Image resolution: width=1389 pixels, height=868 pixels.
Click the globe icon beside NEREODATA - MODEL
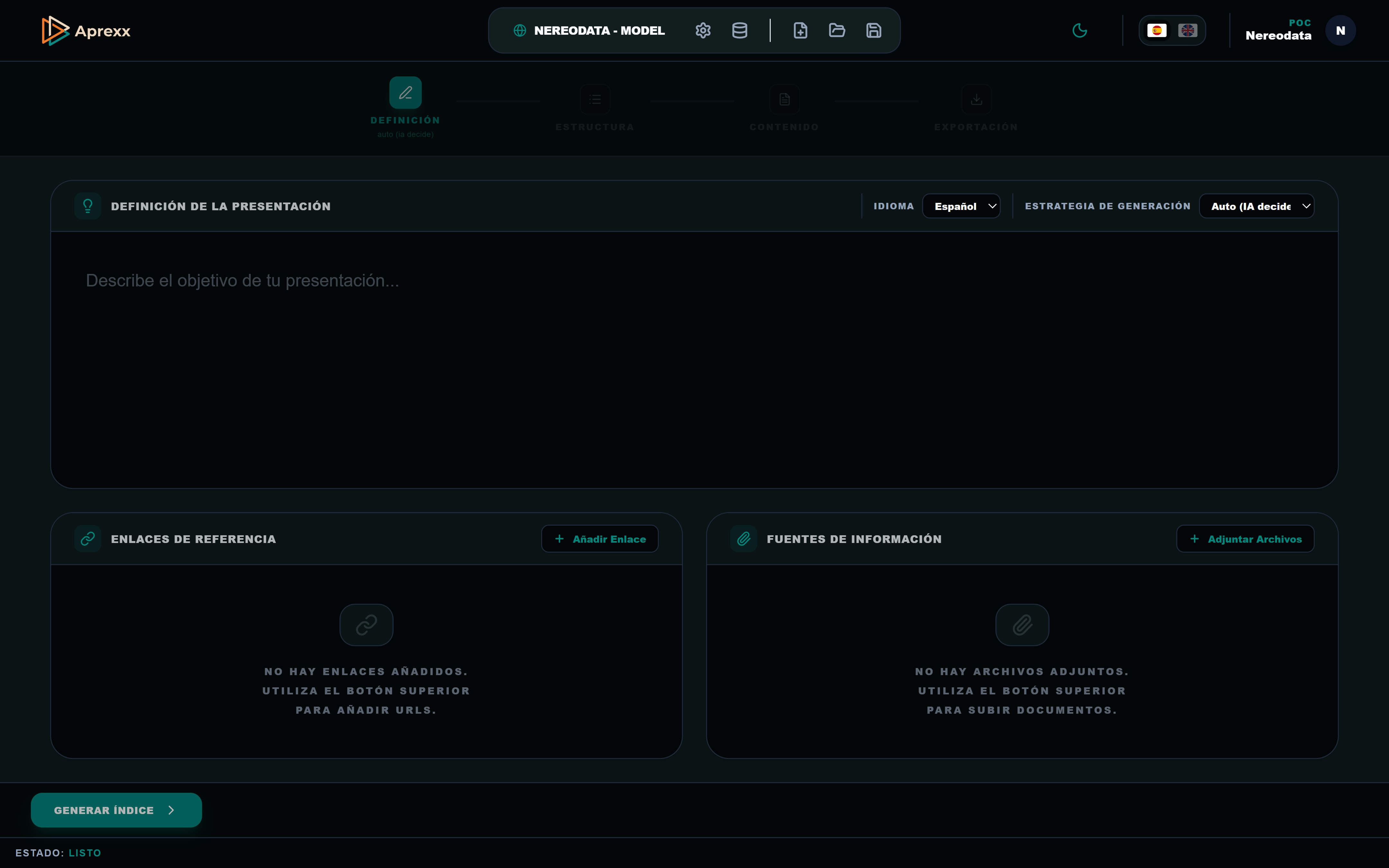pos(520,31)
